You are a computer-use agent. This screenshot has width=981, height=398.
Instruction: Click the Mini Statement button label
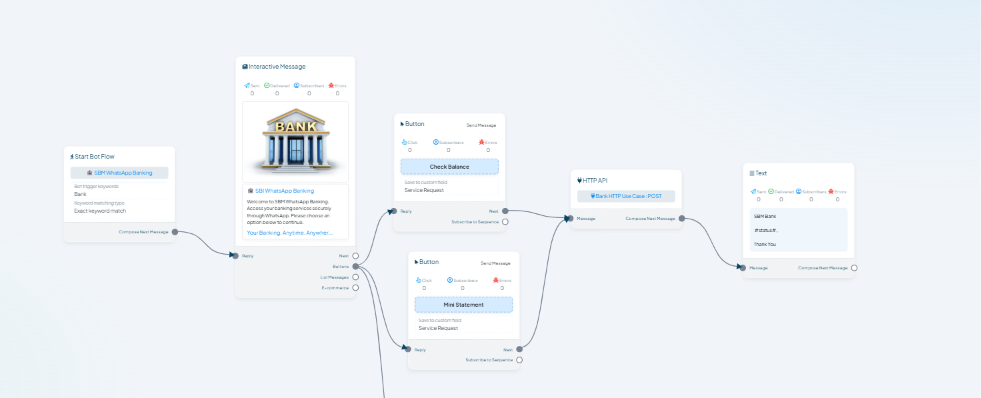464,305
